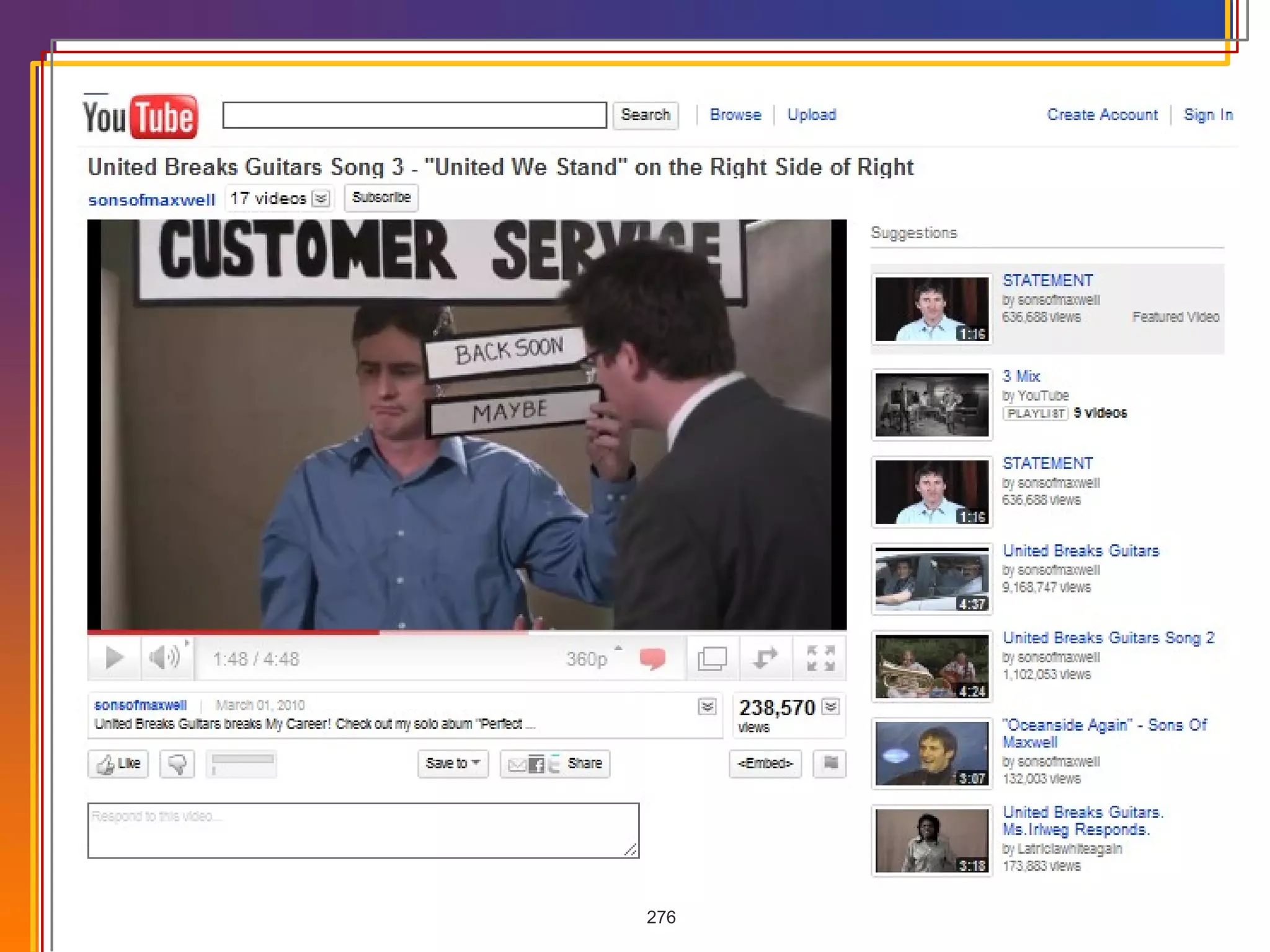Open the Upload menu link
1270x952 pixels.
[x=811, y=115]
